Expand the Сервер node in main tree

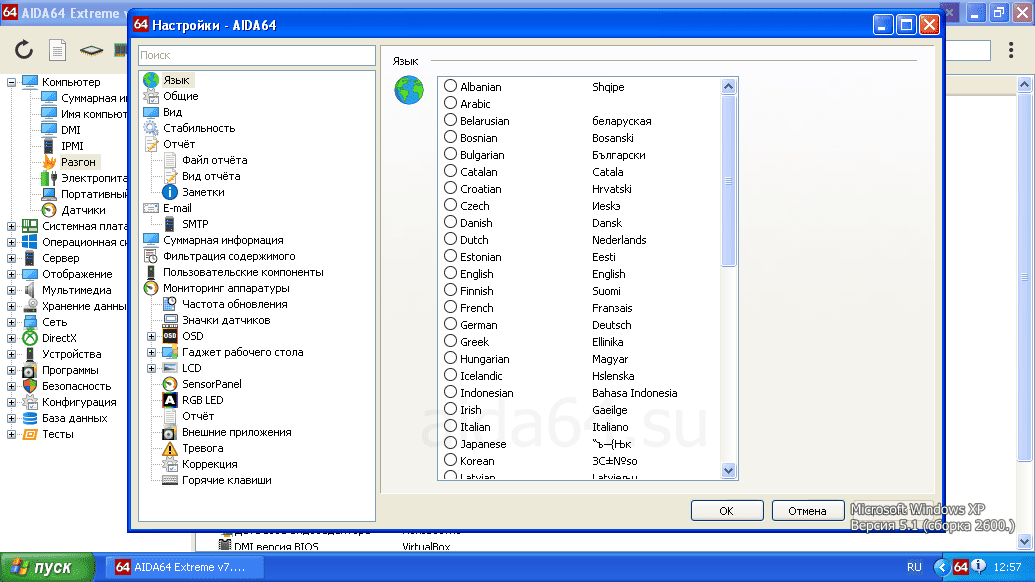pyautogui.click(x=11, y=258)
